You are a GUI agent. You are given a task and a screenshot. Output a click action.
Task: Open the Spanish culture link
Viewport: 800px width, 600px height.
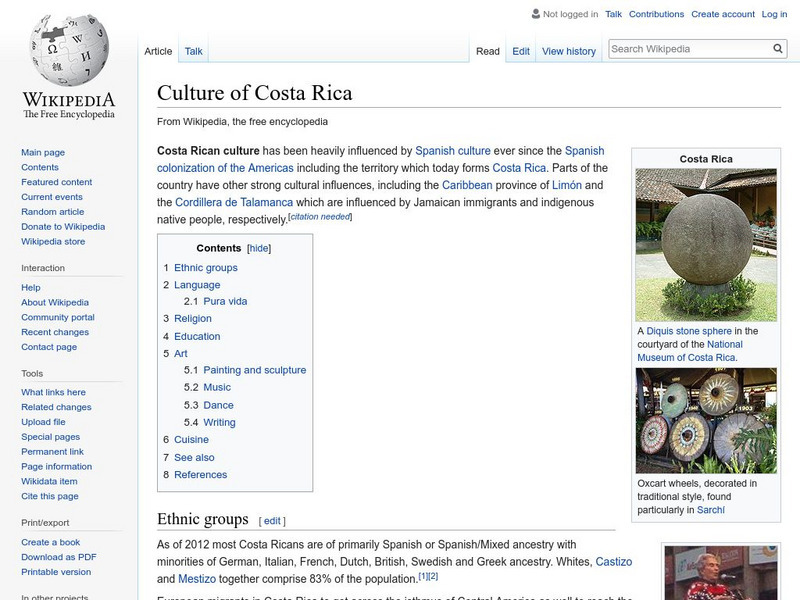453,151
